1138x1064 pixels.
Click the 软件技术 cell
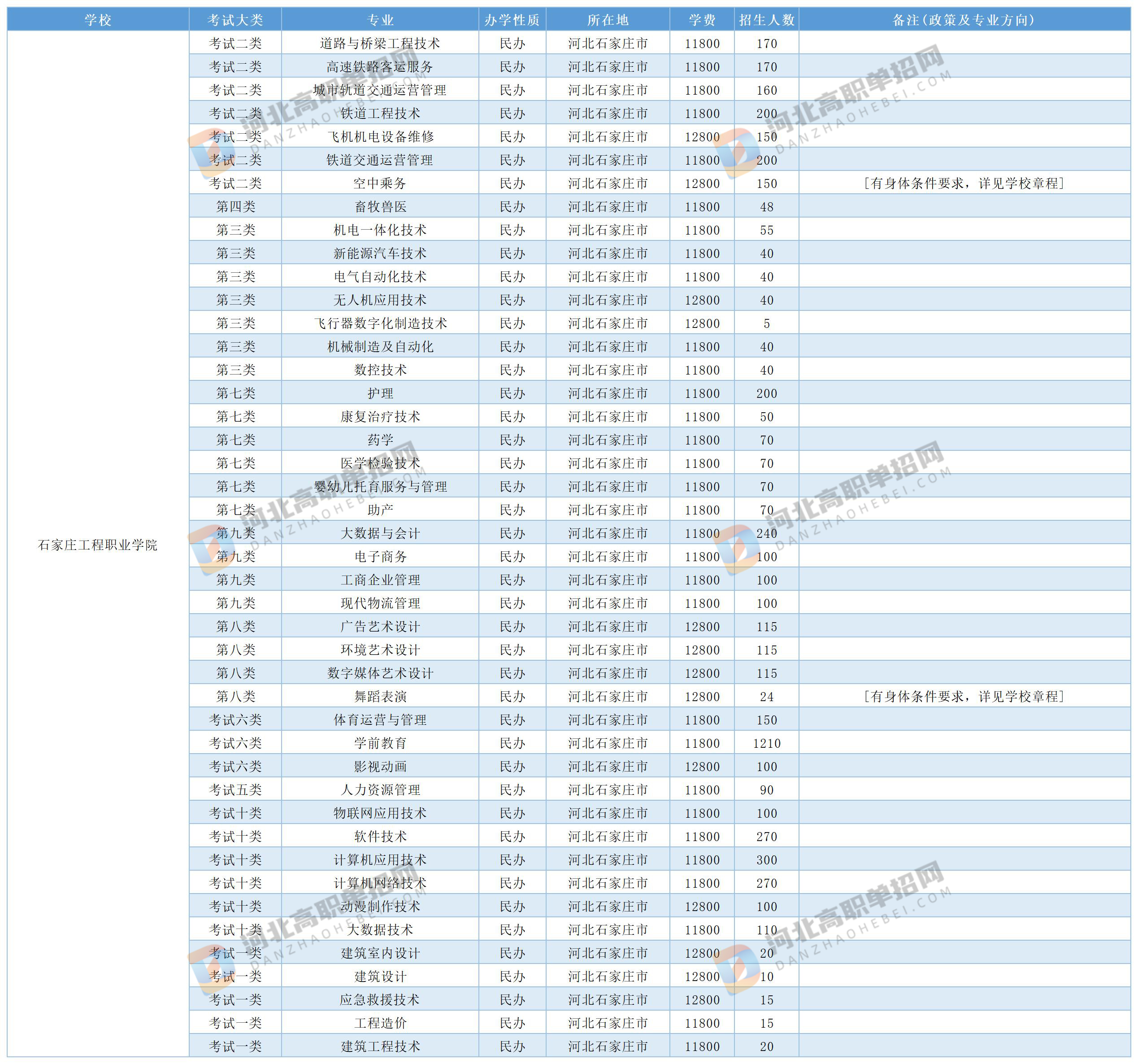(380, 837)
